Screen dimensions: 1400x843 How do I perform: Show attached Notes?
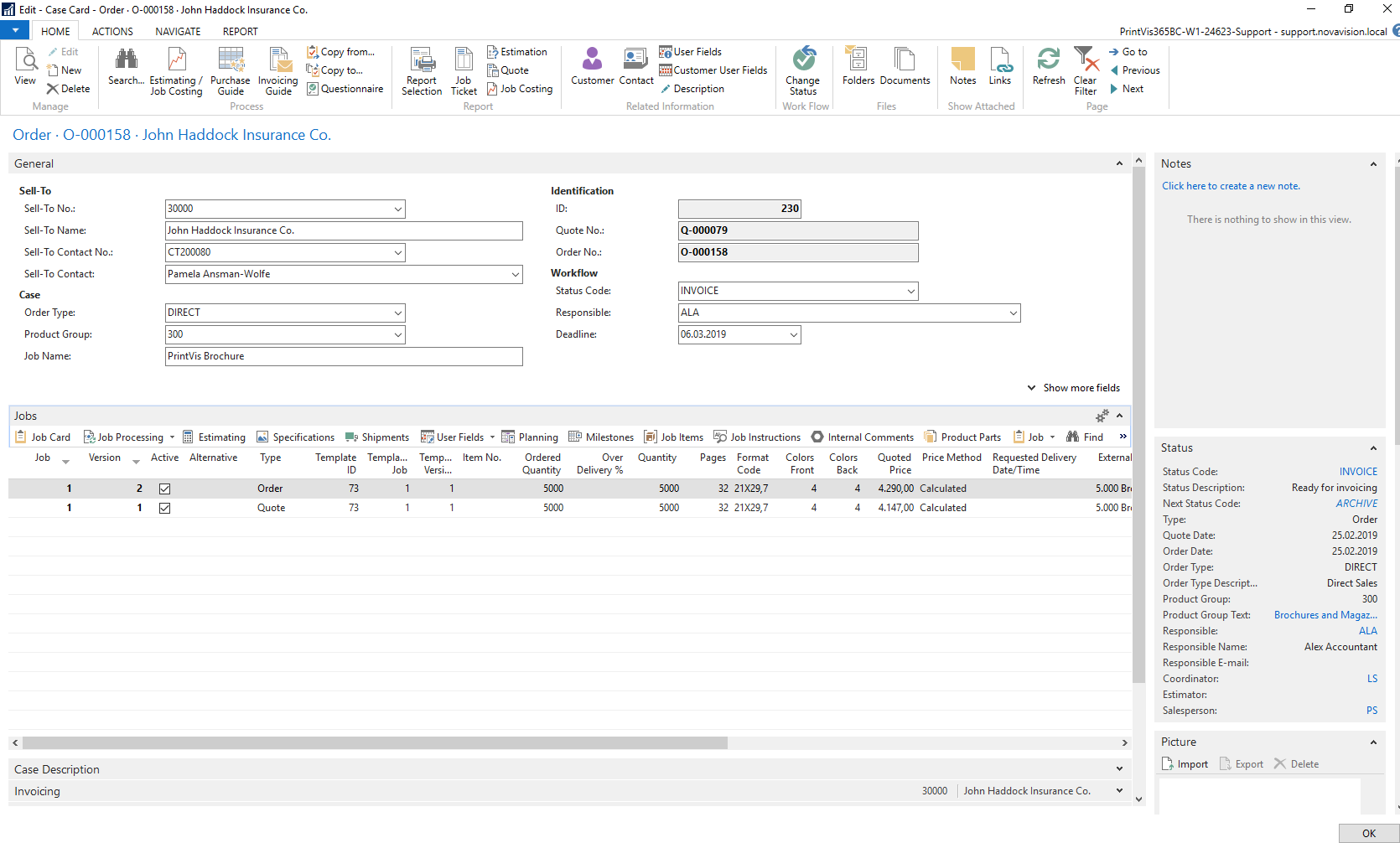(963, 67)
